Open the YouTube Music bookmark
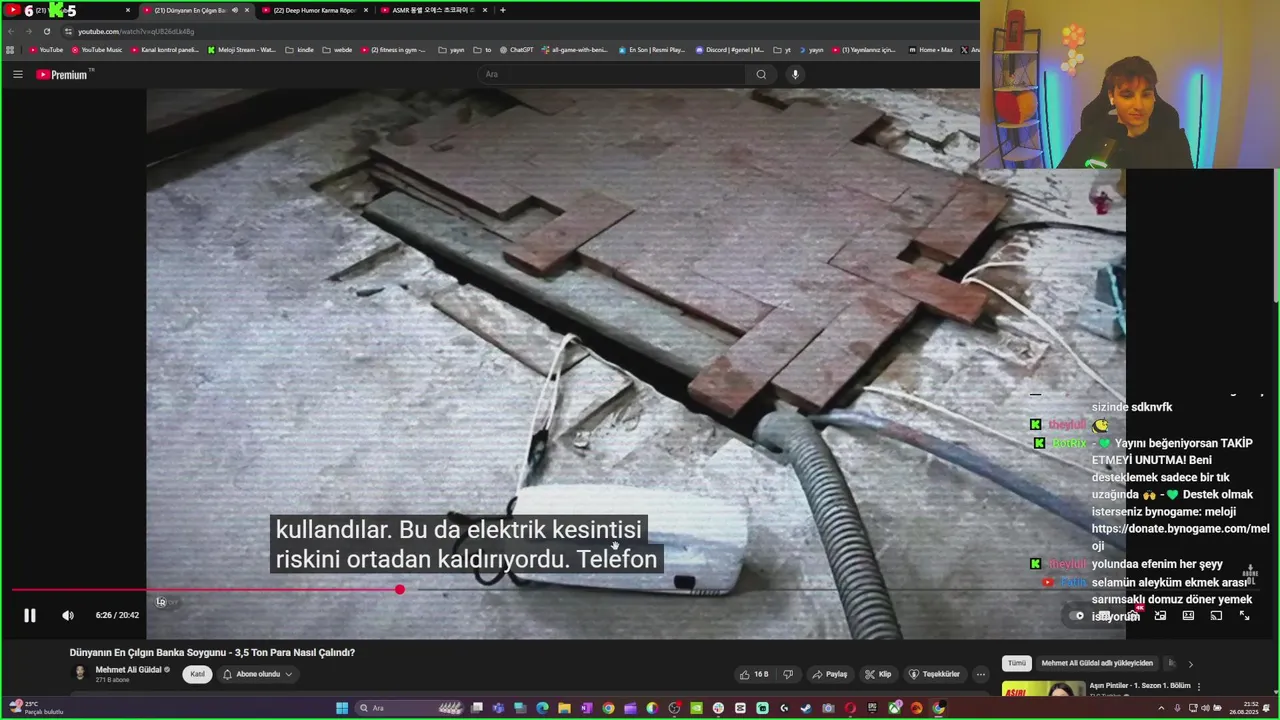Viewport: 1280px width, 720px height. 96,49
